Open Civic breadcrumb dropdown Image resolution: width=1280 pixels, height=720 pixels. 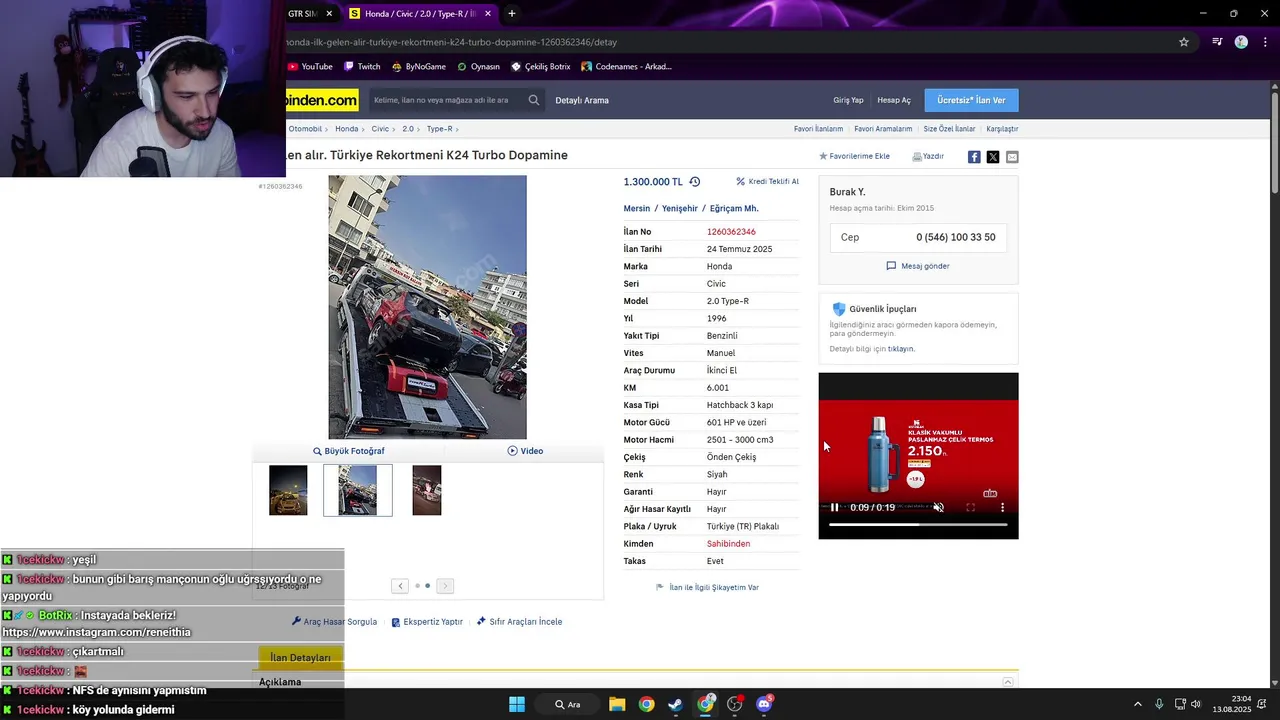click(x=383, y=129)
